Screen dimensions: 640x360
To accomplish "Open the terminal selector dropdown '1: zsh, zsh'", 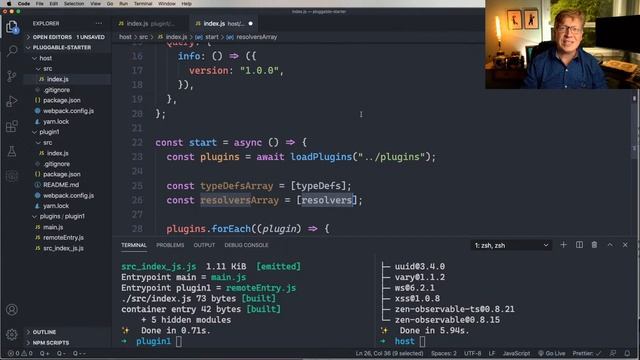I will (511, 245).
